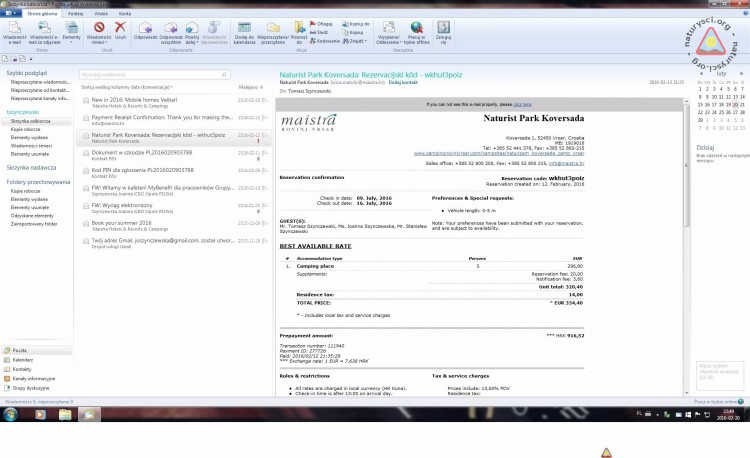Click the Kopiuj do copy icon
750x458 pixels.
click(x=355, y=24)
